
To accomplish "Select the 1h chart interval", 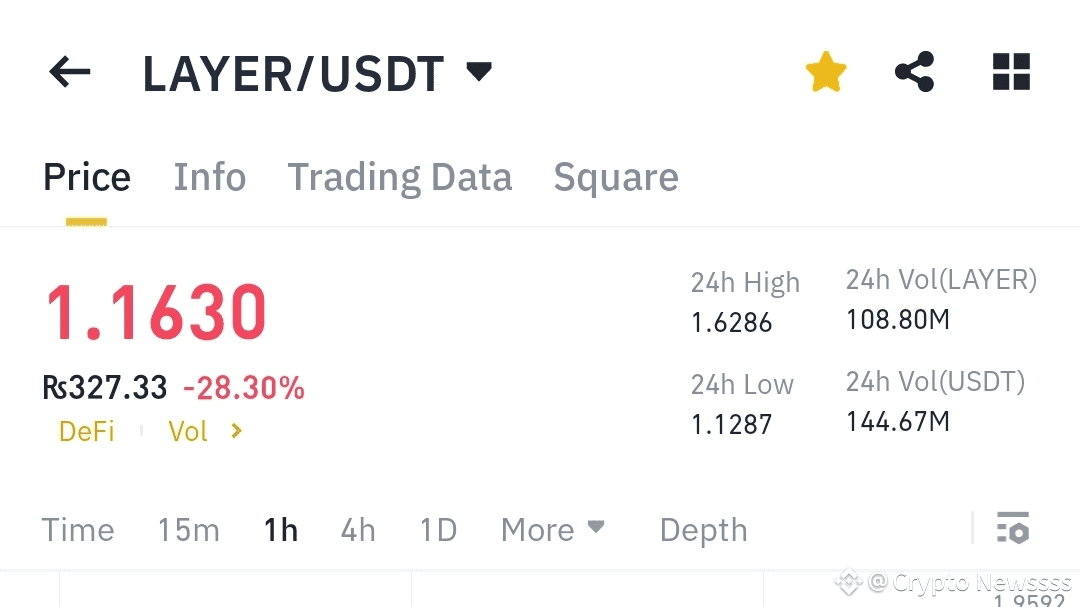I will tap(281, 529).
